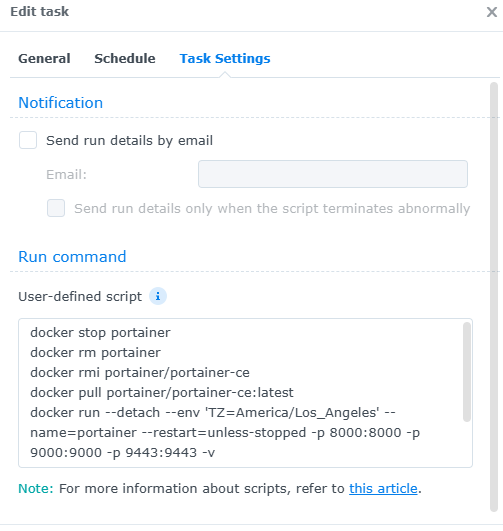Open the General tab
Viewport: 503px width, 531px height.
44,59
